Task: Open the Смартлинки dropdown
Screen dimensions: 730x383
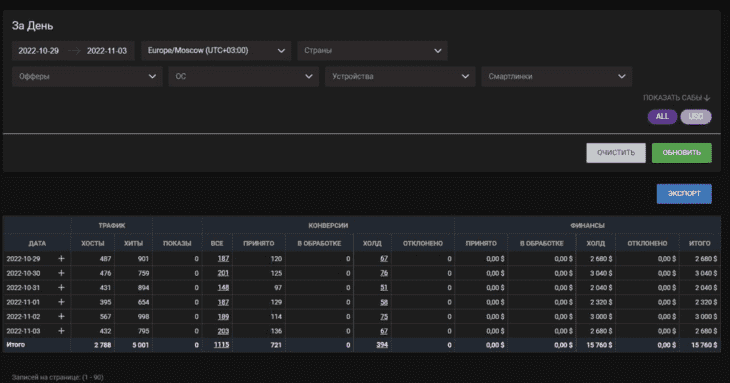Action: click(x=556, y=76)
